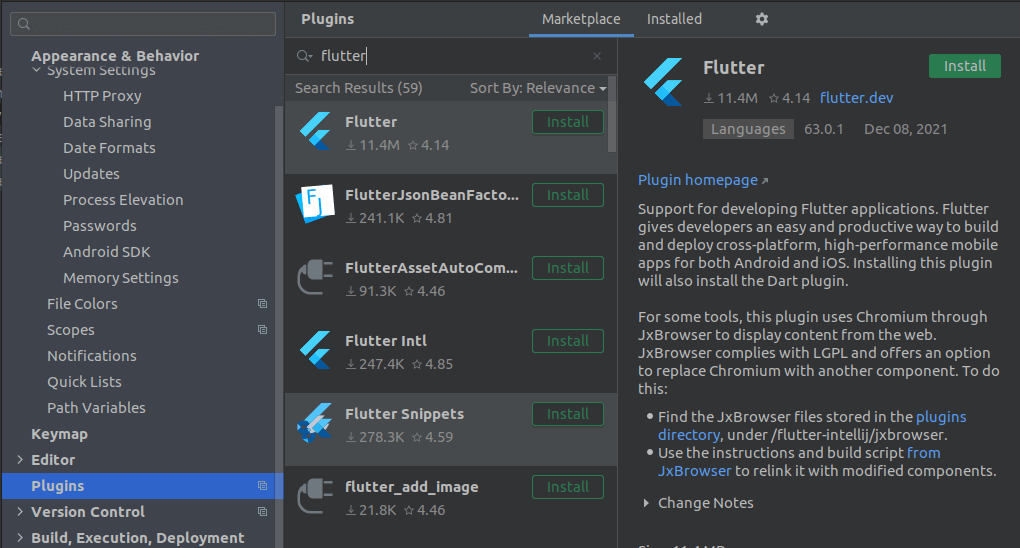Click the flutter_add_image plug icon
The image size is (1020, 548).
pyautogui.click(x=315, y=497)
